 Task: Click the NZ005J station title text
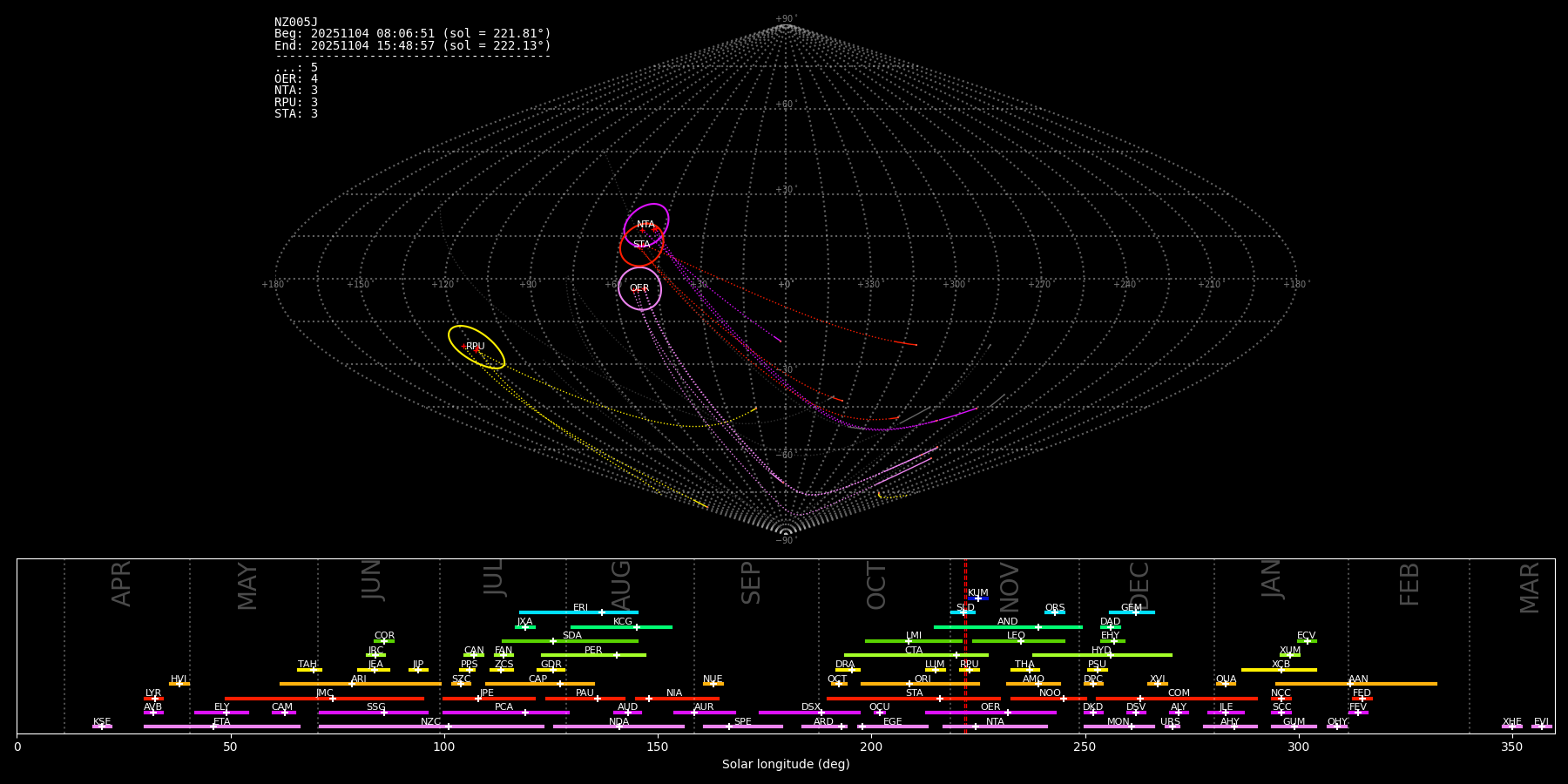pyautogui.click(x=296, y=23)
